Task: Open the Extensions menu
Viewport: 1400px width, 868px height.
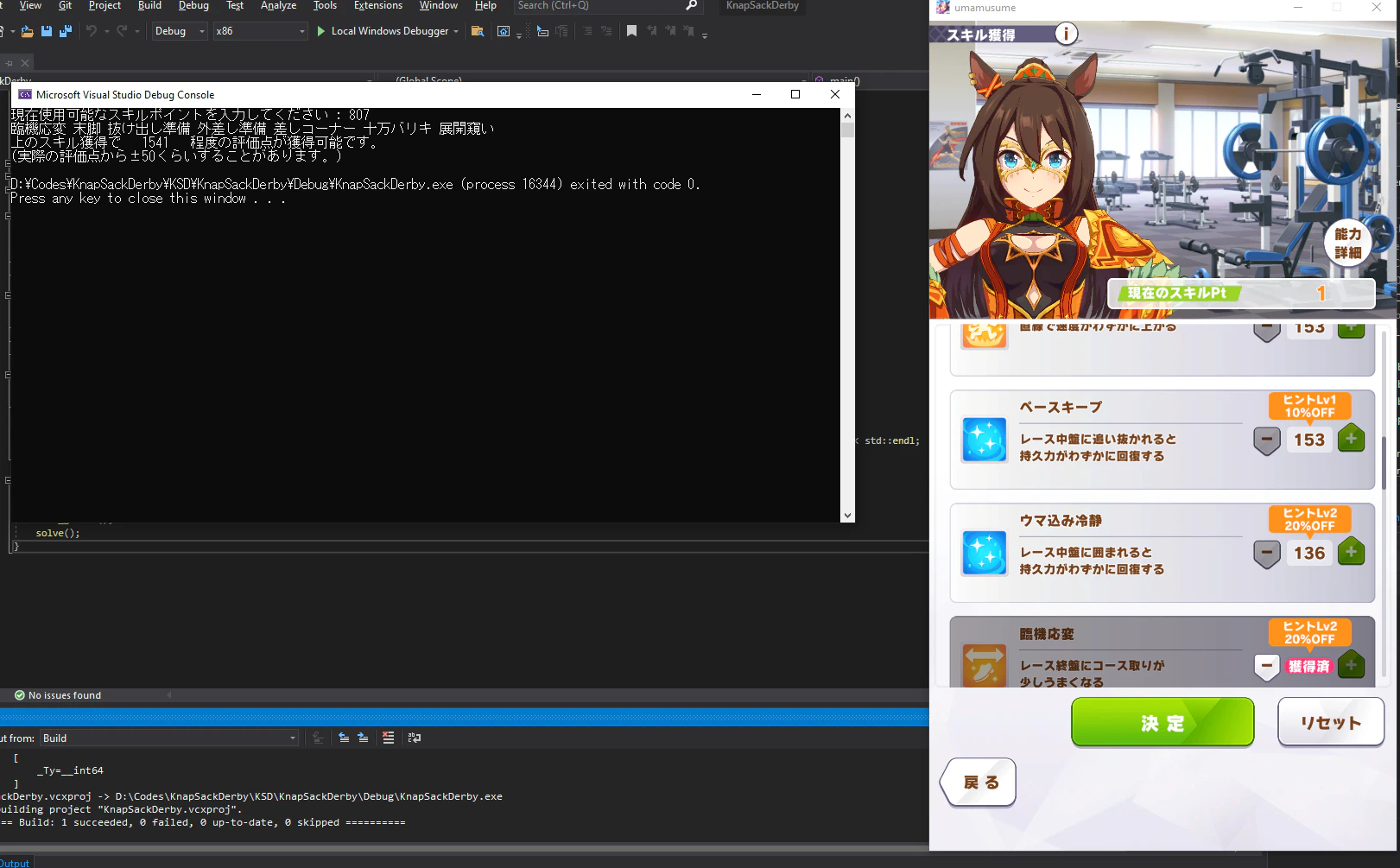Action: point(377,5)
